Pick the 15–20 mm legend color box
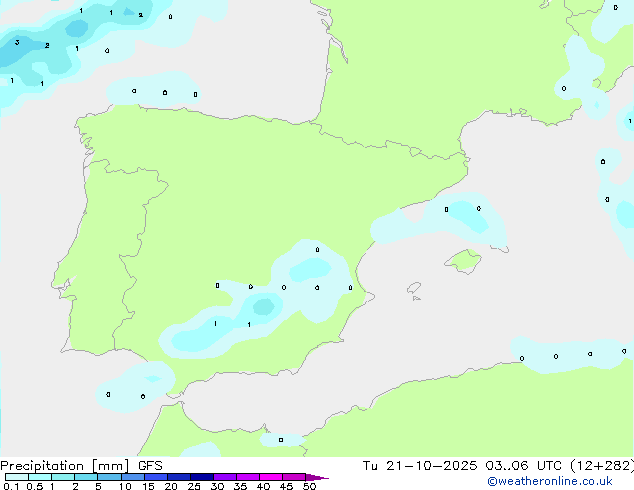This screenshot has height=490, width=634. pos(156,477)
